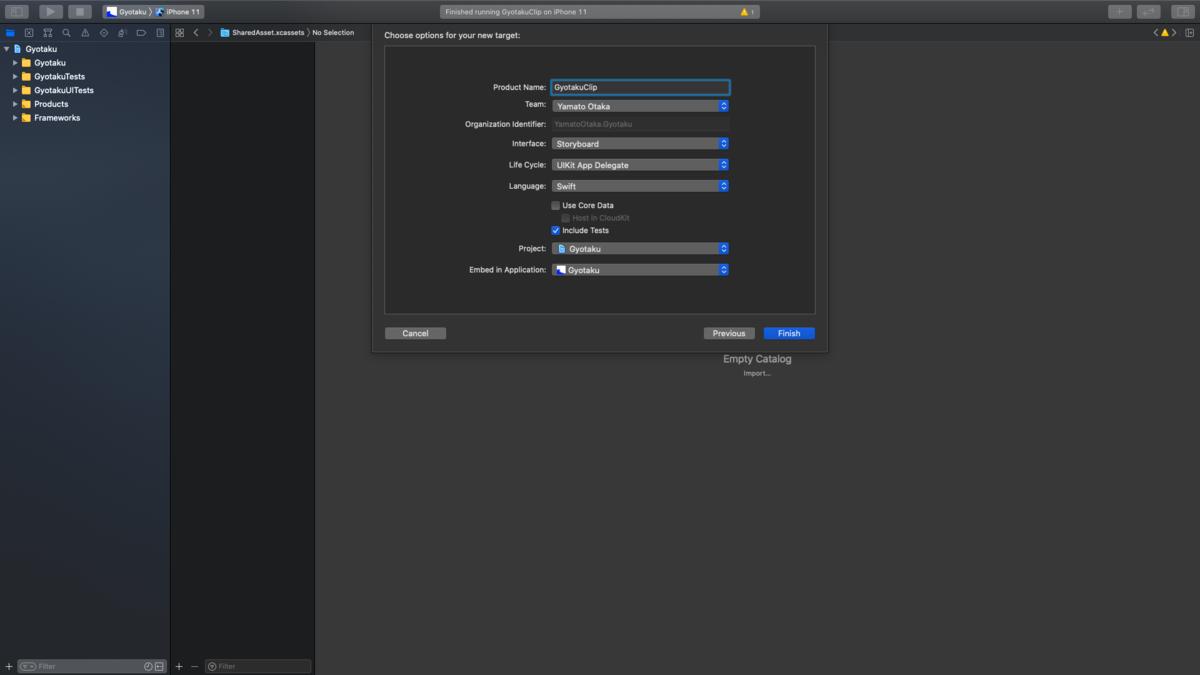This screenshot has width=1200, height=675.
Task: Run the project with the Play button
Action: (x=51, y=12)
